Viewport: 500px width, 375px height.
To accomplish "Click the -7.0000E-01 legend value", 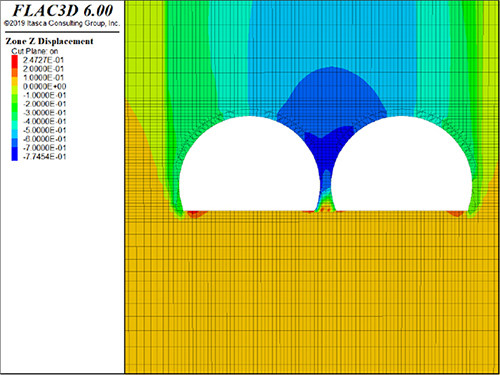I will pyautogui.click(x=44, y=147).
